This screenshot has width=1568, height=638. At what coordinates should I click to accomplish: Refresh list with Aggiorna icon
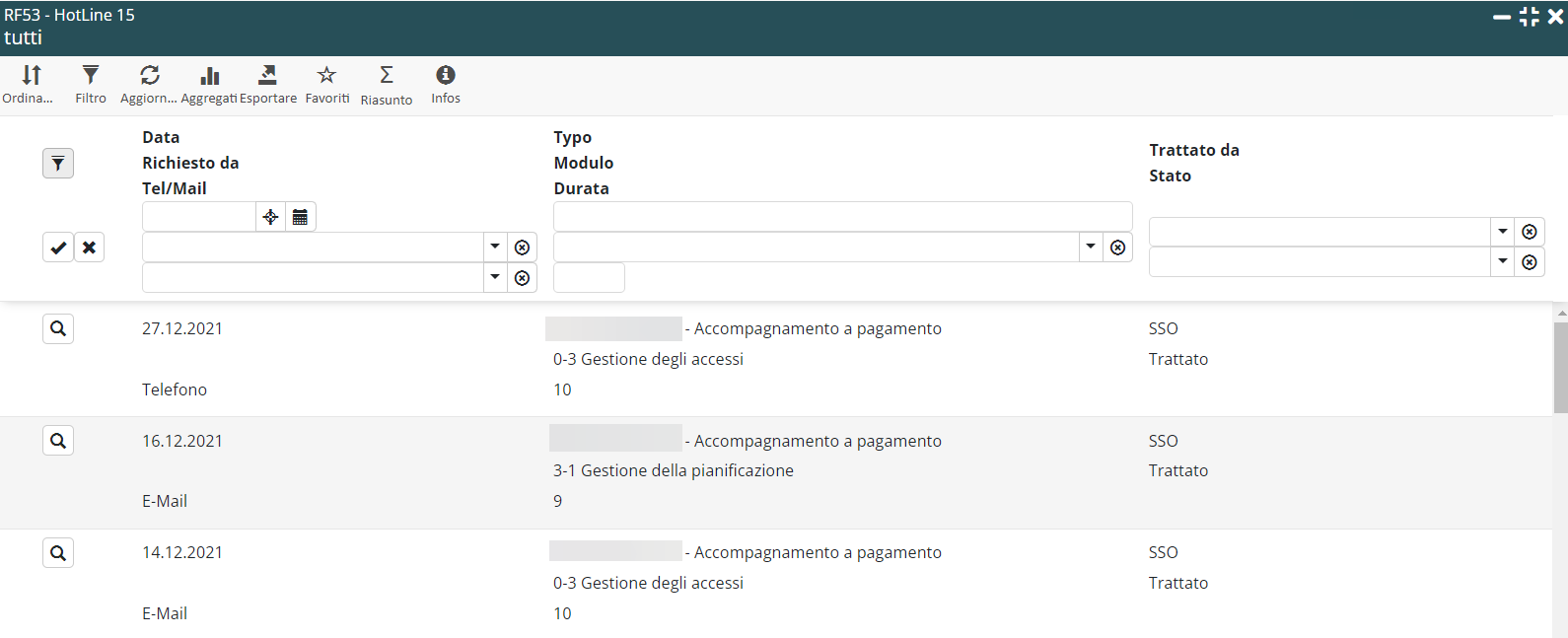[x=150, y=76]
